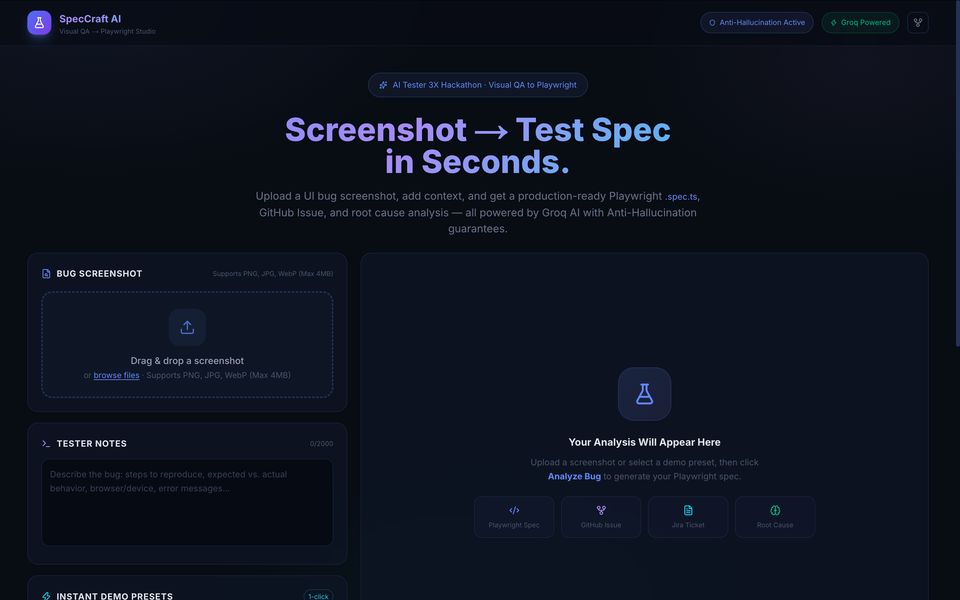Click the AI Tester 3X Hackathon badge
Screen dimensions: 960x600
pos(478,85)
